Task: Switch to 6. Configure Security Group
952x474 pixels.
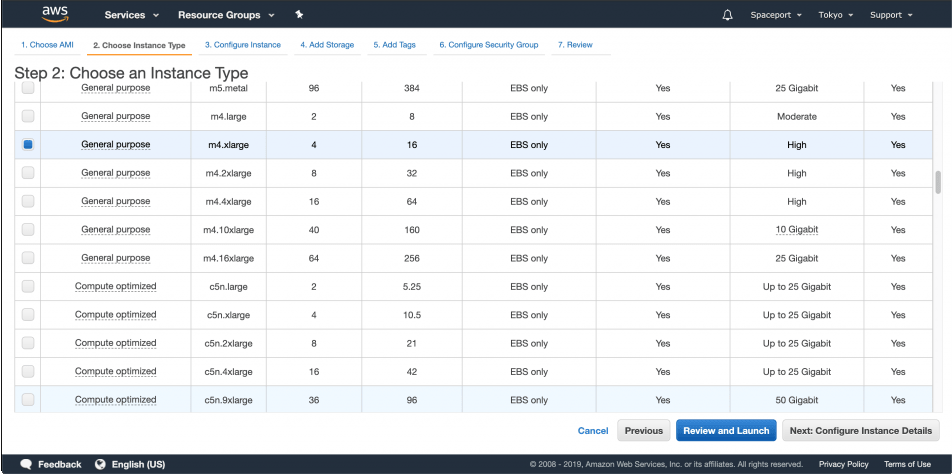Action: 489,45
